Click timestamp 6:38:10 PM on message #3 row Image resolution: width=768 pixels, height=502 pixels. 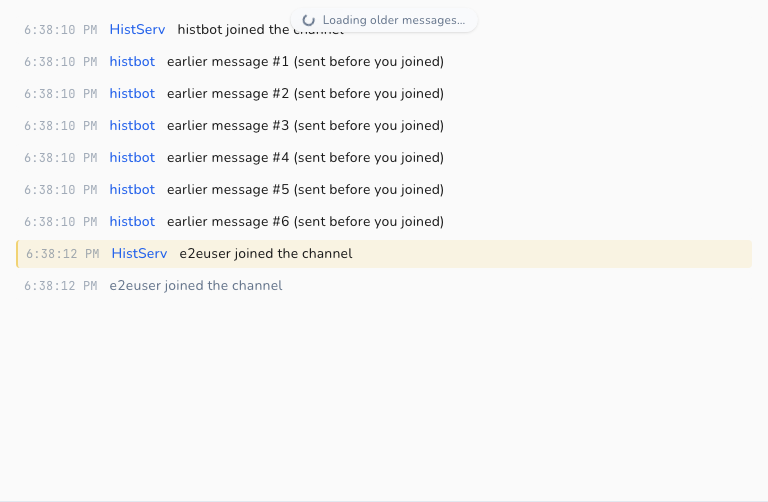pos(61,125)
